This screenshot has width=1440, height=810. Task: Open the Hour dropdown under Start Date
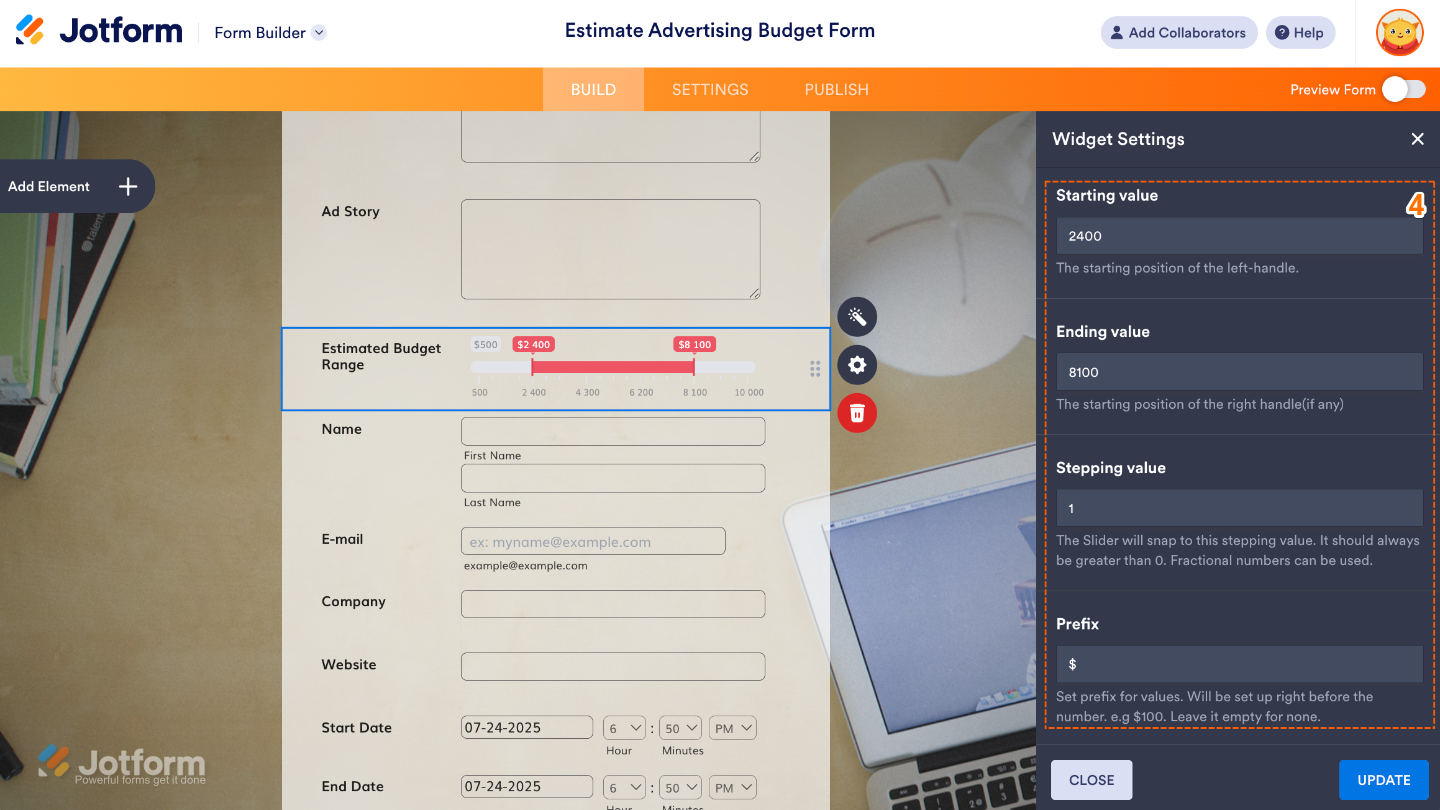click(x=623, y=727)
